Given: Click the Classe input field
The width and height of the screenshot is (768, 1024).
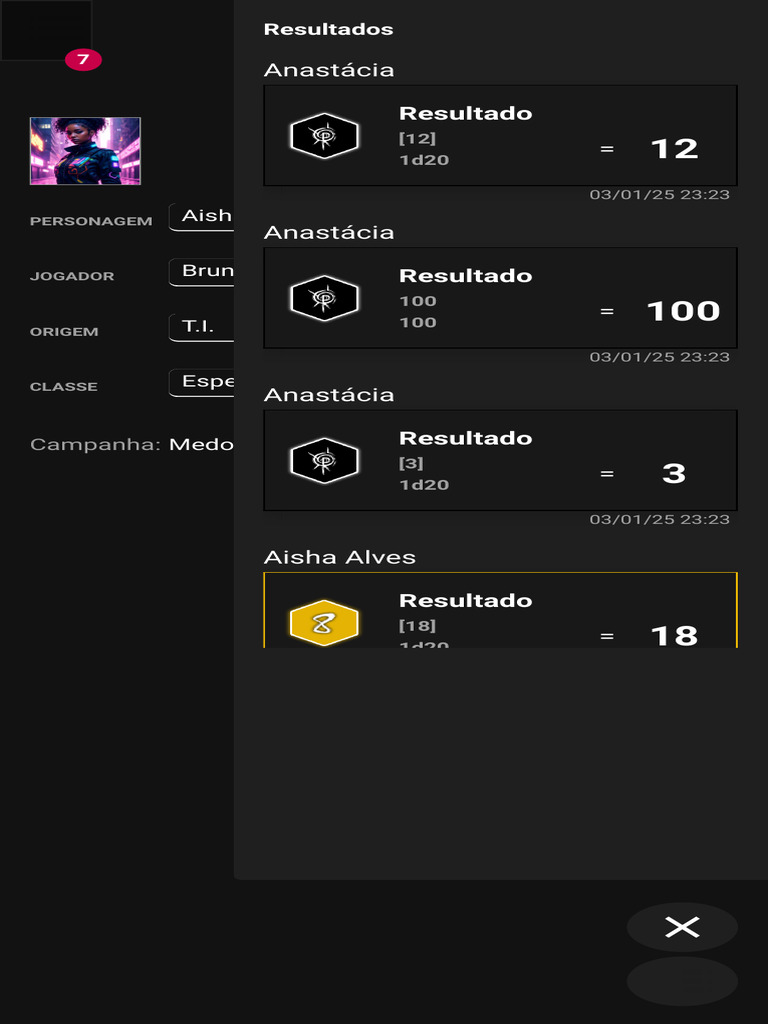Looking at the screenshot, I should (202, 382).
